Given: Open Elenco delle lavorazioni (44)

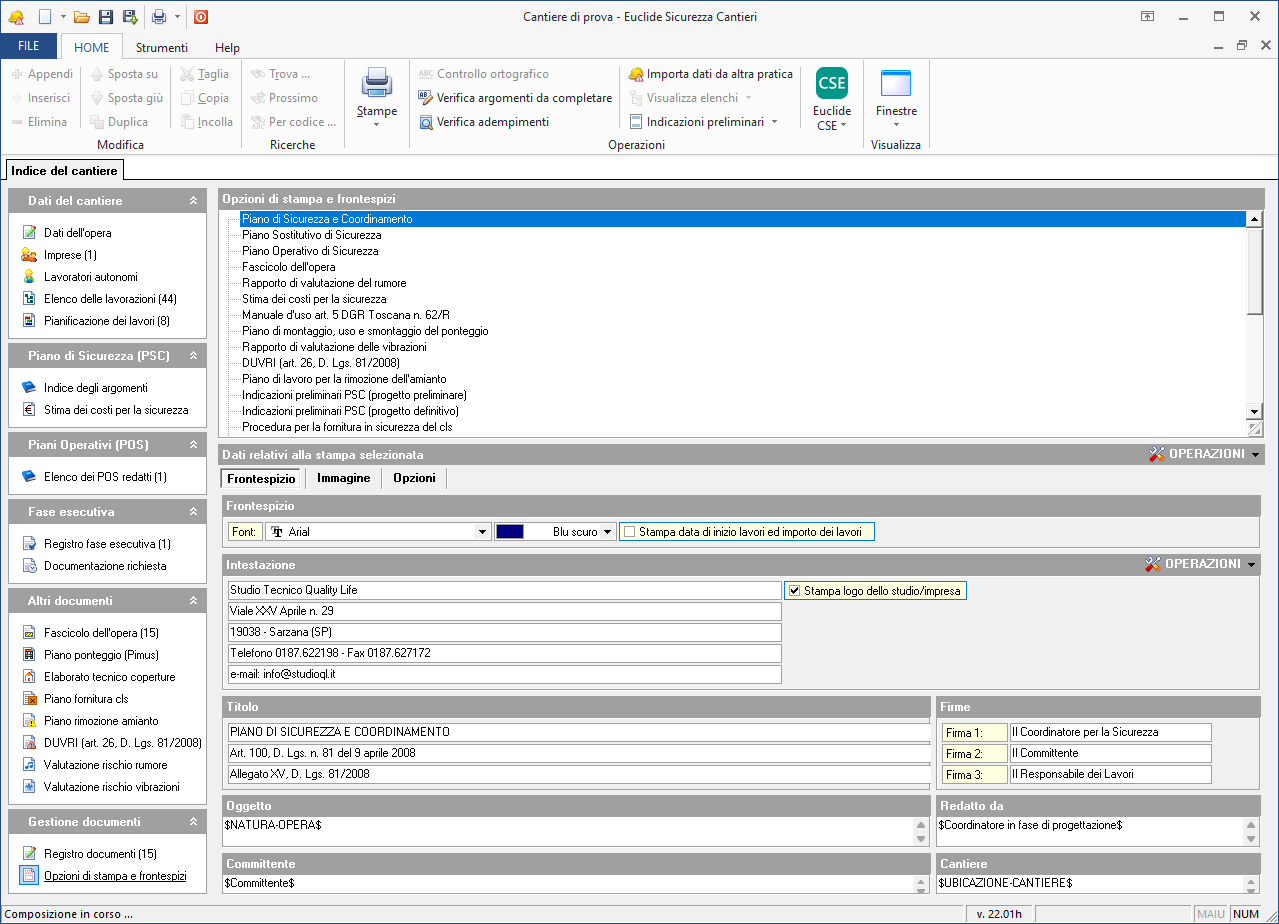Looking at the screenshot, I should [x=110, y=299].
